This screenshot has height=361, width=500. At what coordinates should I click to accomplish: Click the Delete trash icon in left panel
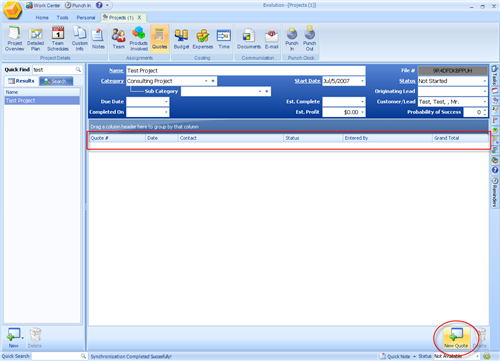[x=35, y=337]
